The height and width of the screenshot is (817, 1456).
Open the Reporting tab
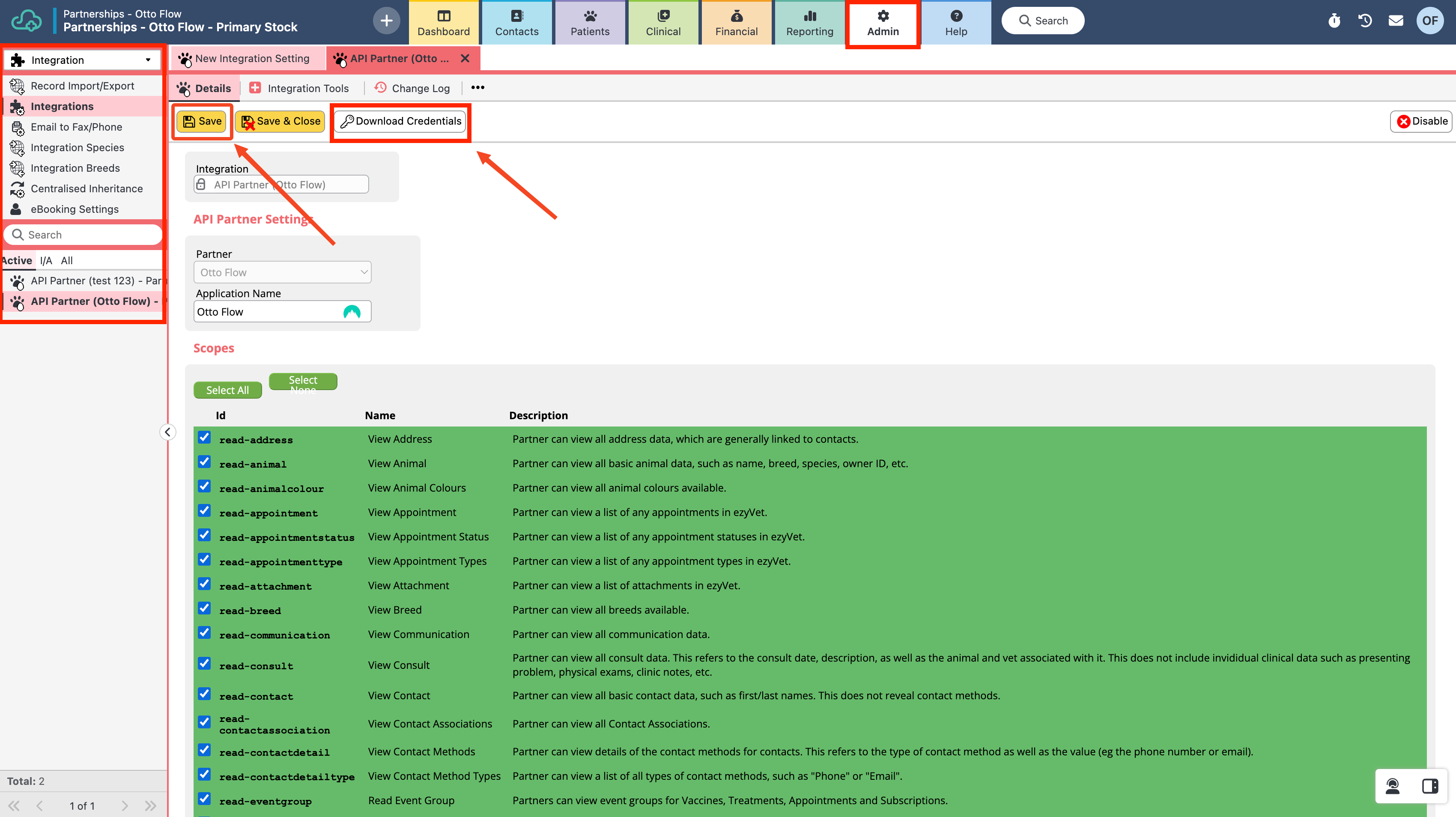[x=809, y=23]
